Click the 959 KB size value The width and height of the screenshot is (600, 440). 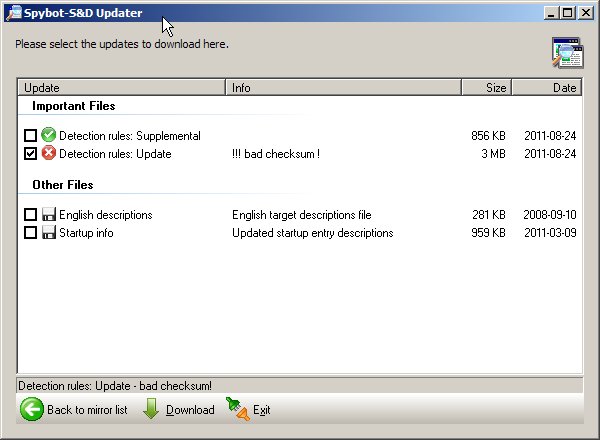(488, 233)
